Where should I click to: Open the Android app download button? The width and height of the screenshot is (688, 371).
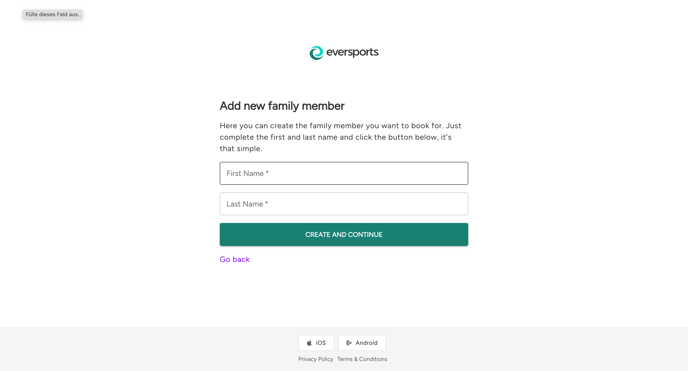[362, 343]
